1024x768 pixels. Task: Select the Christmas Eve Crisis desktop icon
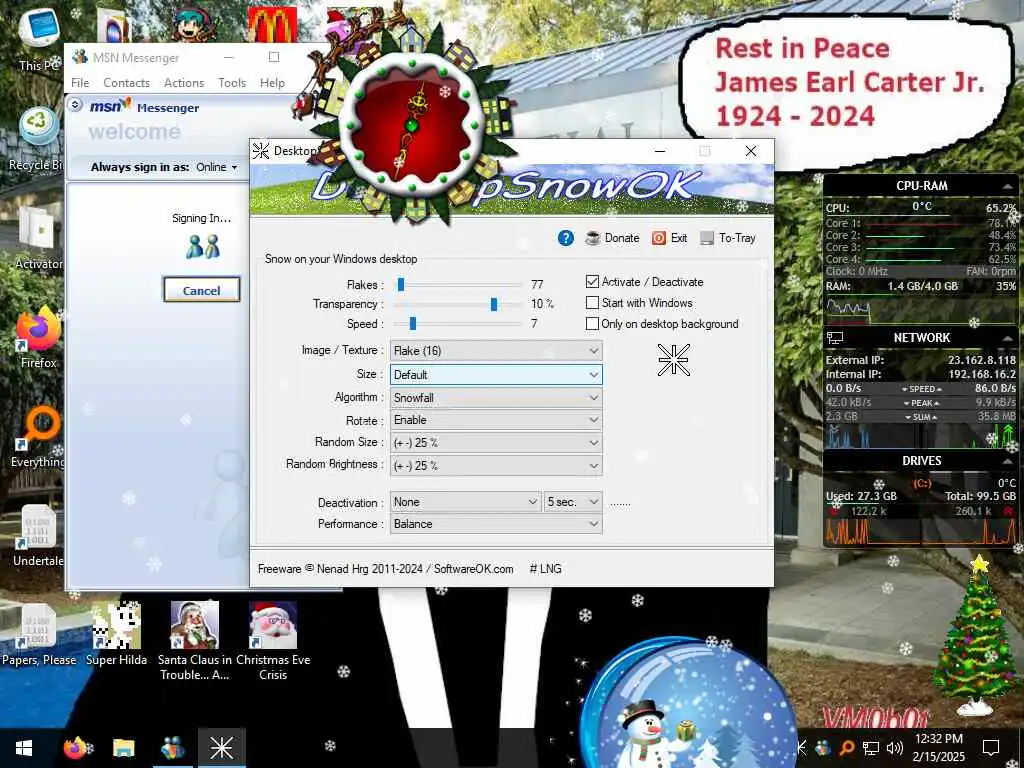pos(273,641)
